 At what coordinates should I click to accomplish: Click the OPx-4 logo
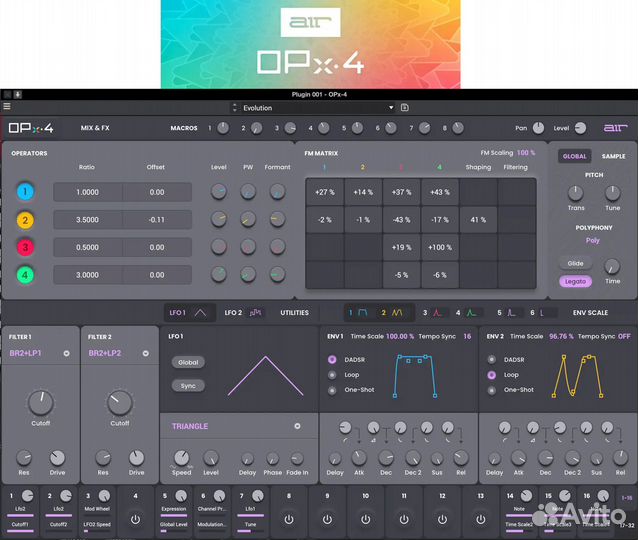(x=31, y=128)
